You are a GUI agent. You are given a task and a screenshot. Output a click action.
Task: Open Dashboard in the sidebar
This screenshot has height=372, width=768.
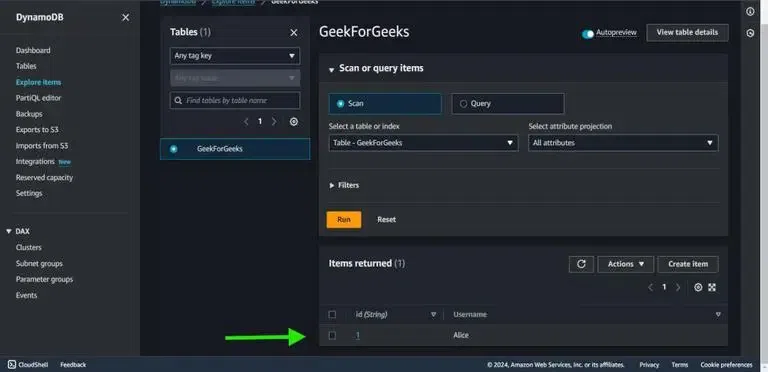(x=33, y=50)
